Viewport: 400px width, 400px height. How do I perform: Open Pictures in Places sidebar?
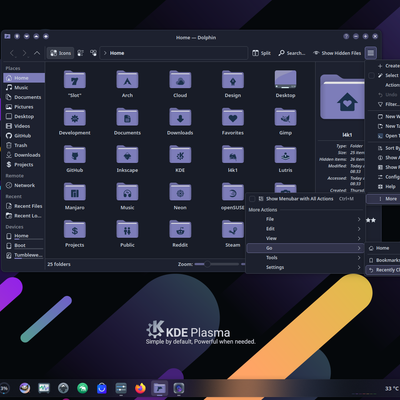24,107
